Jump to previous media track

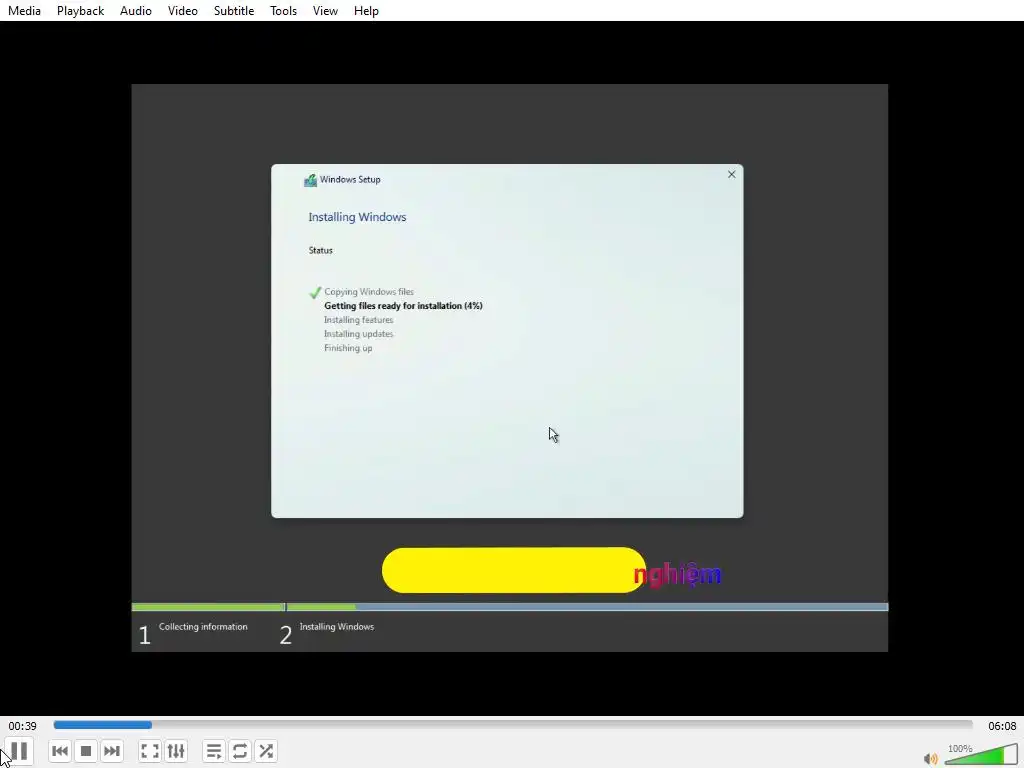click(59, 751)
